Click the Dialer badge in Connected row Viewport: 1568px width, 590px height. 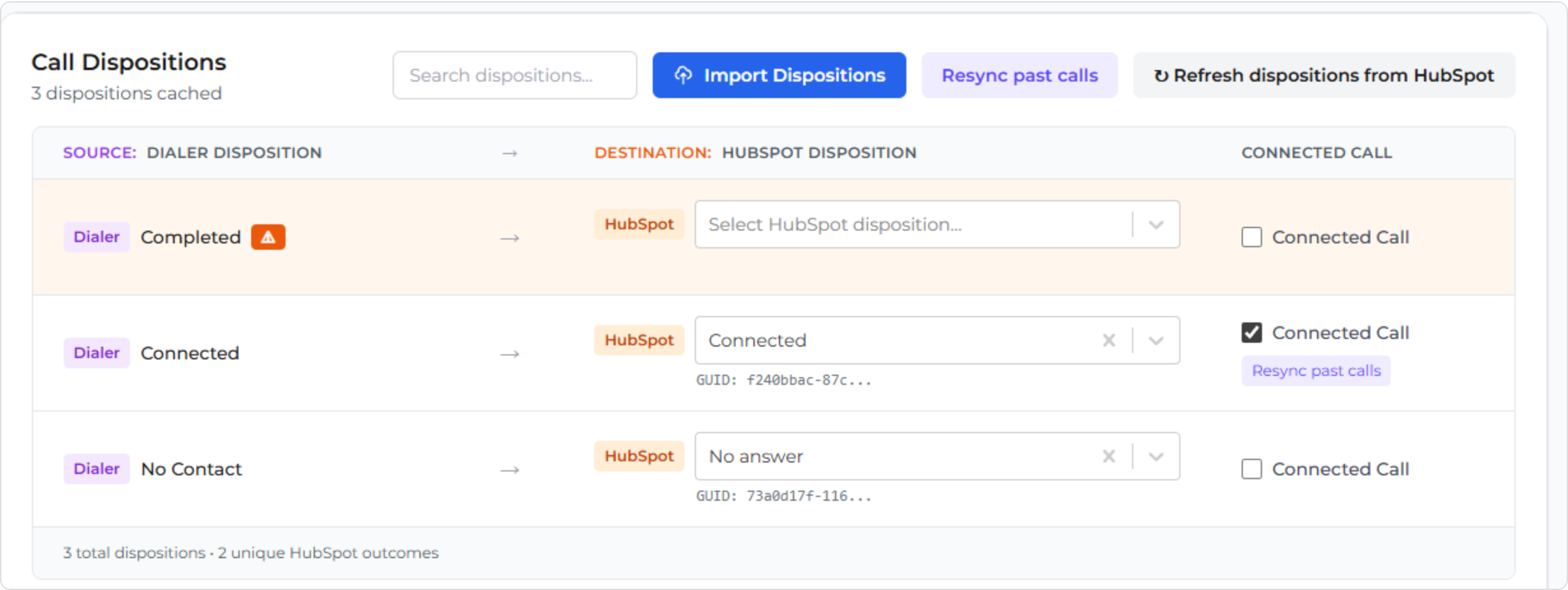tap(96, 353)
